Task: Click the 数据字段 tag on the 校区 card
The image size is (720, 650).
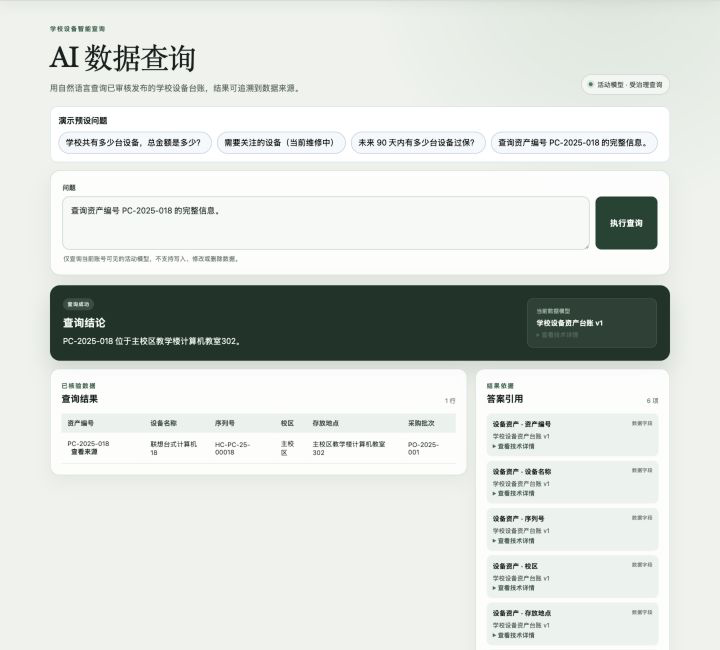Action: 642,565
